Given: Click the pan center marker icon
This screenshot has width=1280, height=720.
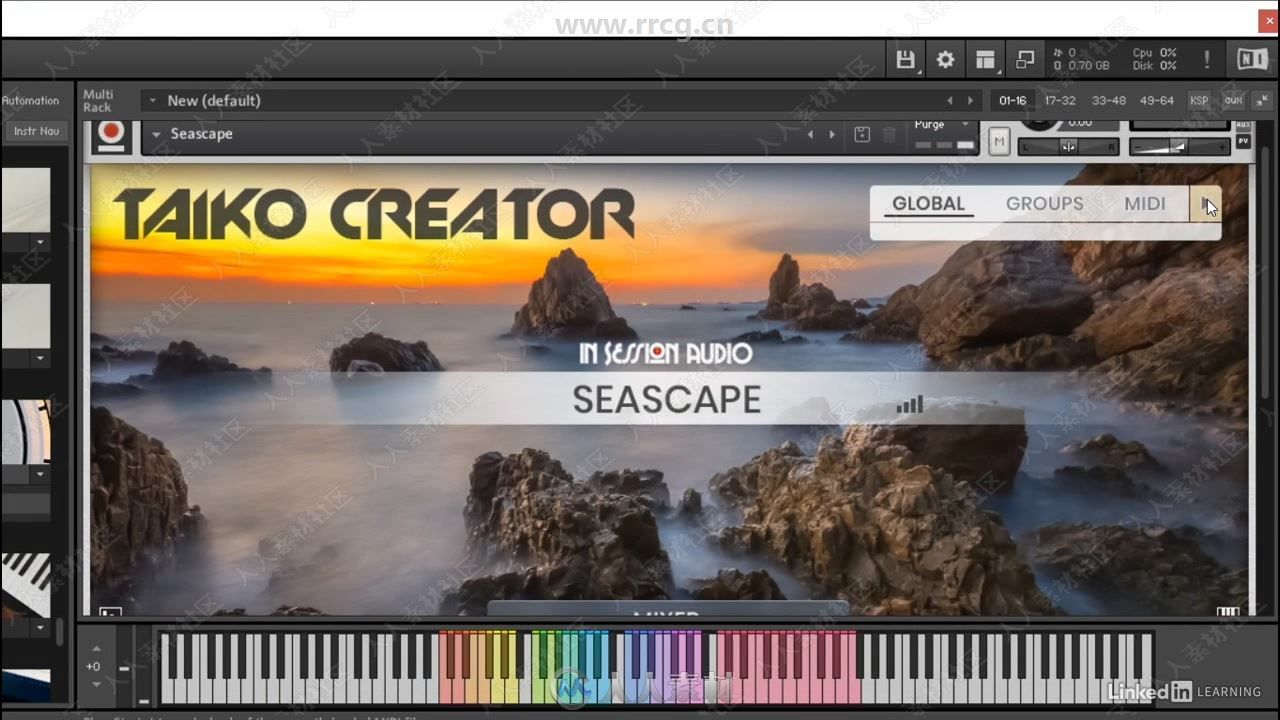Looking at the screenshot, I should coord(1069,147).
